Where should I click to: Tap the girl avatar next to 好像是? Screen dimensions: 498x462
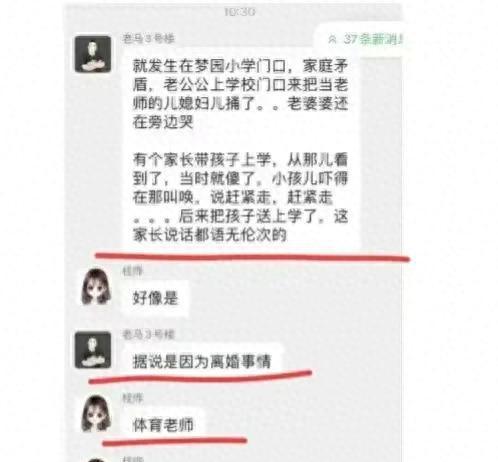96,287
